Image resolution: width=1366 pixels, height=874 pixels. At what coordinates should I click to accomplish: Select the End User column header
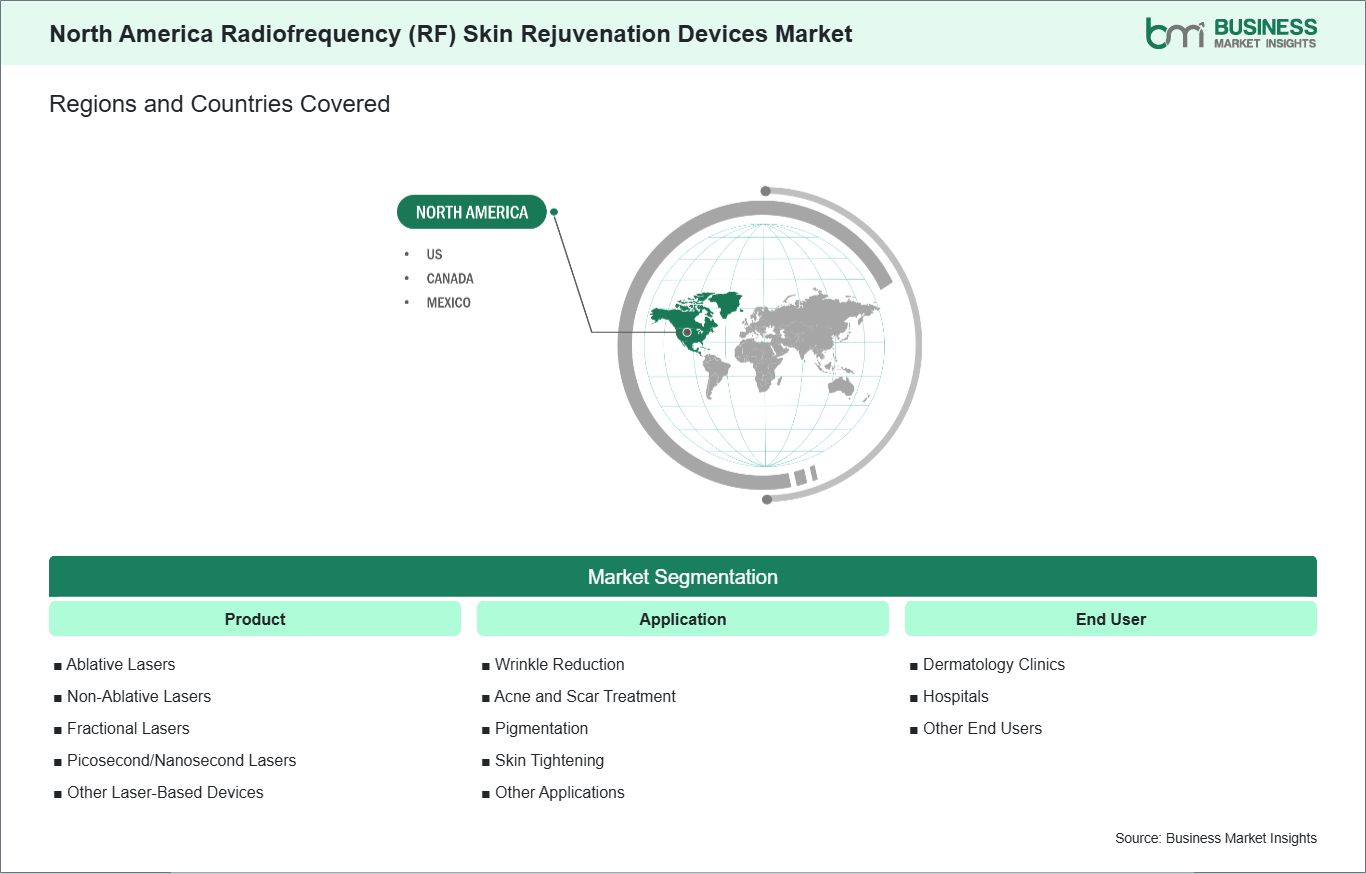click(x=1111, y=619)
